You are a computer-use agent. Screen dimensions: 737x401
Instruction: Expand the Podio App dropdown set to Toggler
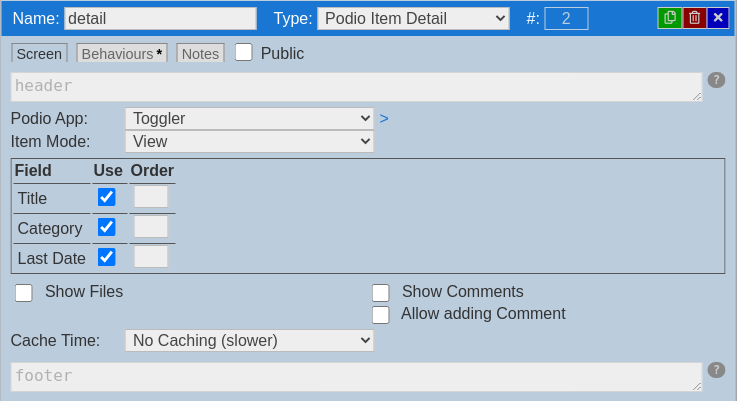tap(249, 118)
